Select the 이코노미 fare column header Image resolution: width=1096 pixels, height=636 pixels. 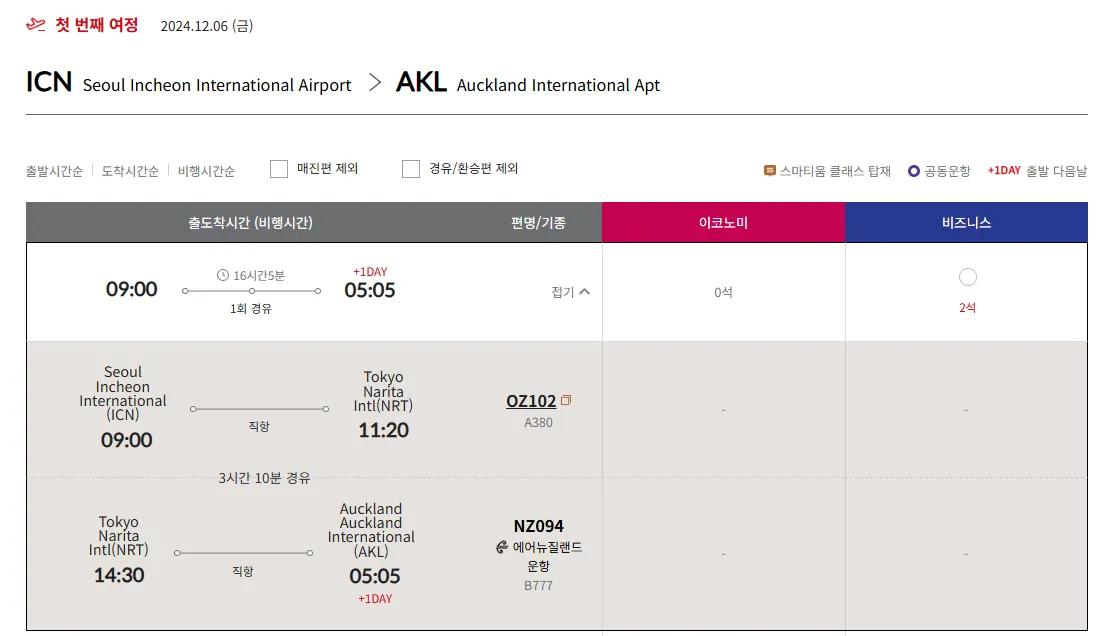pyautogui.click(x=723, y=223)
